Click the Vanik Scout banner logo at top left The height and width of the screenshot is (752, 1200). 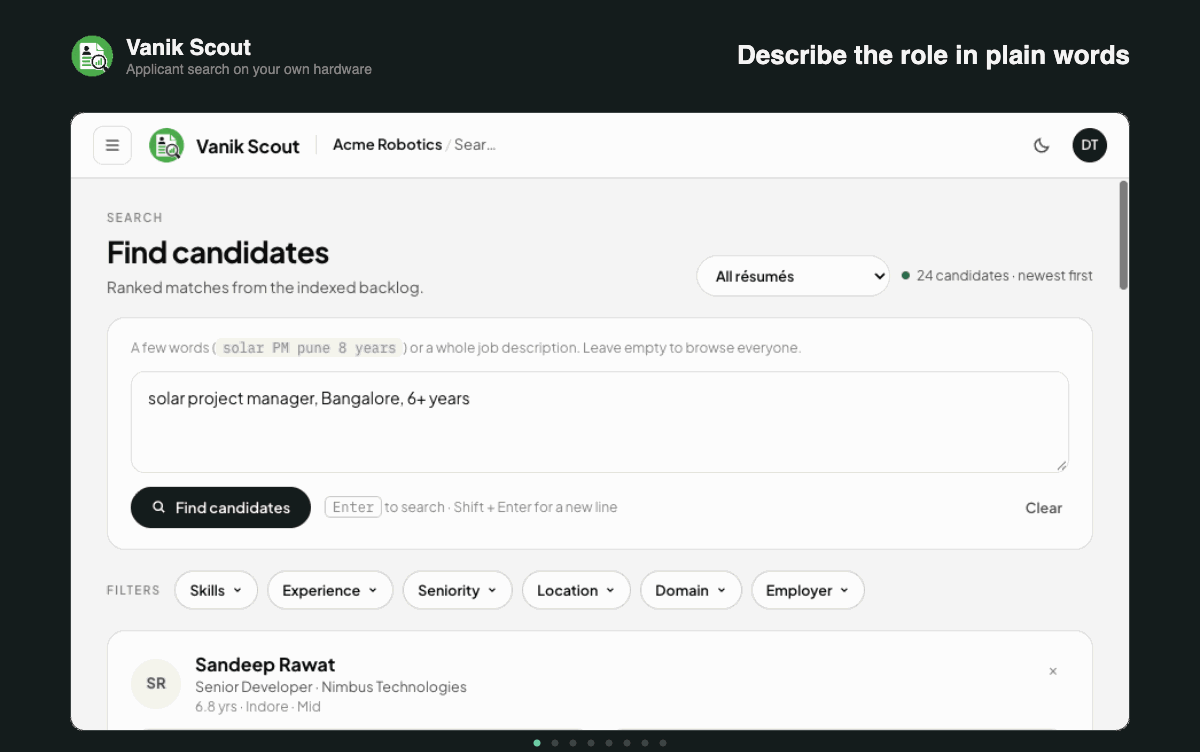point(92,56)
